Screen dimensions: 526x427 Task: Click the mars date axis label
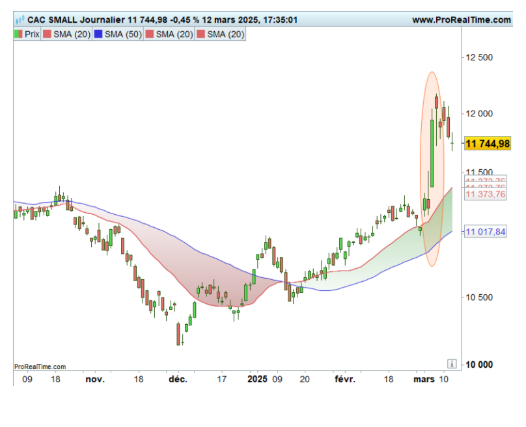[424, 379]
